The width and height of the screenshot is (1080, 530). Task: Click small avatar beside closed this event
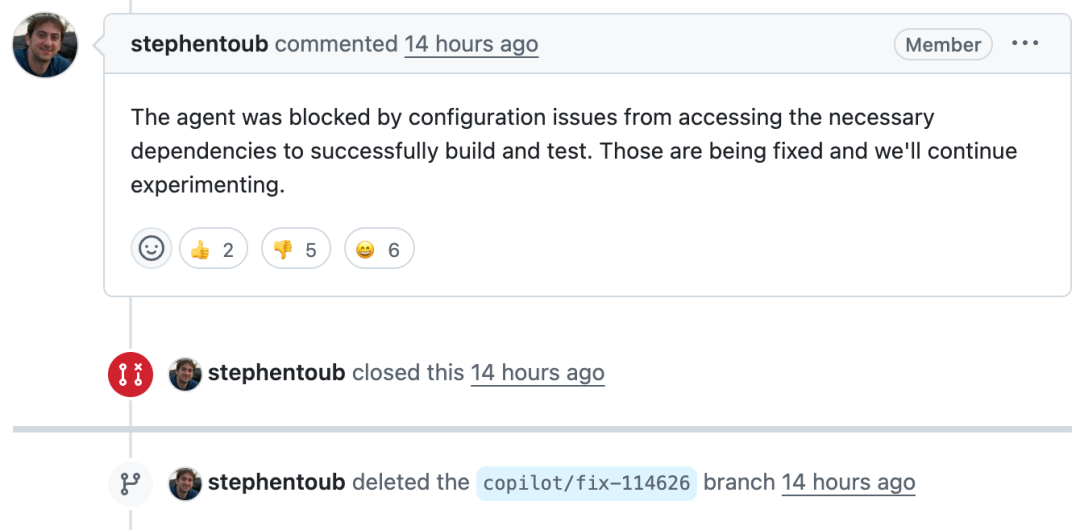pos(185,374)
